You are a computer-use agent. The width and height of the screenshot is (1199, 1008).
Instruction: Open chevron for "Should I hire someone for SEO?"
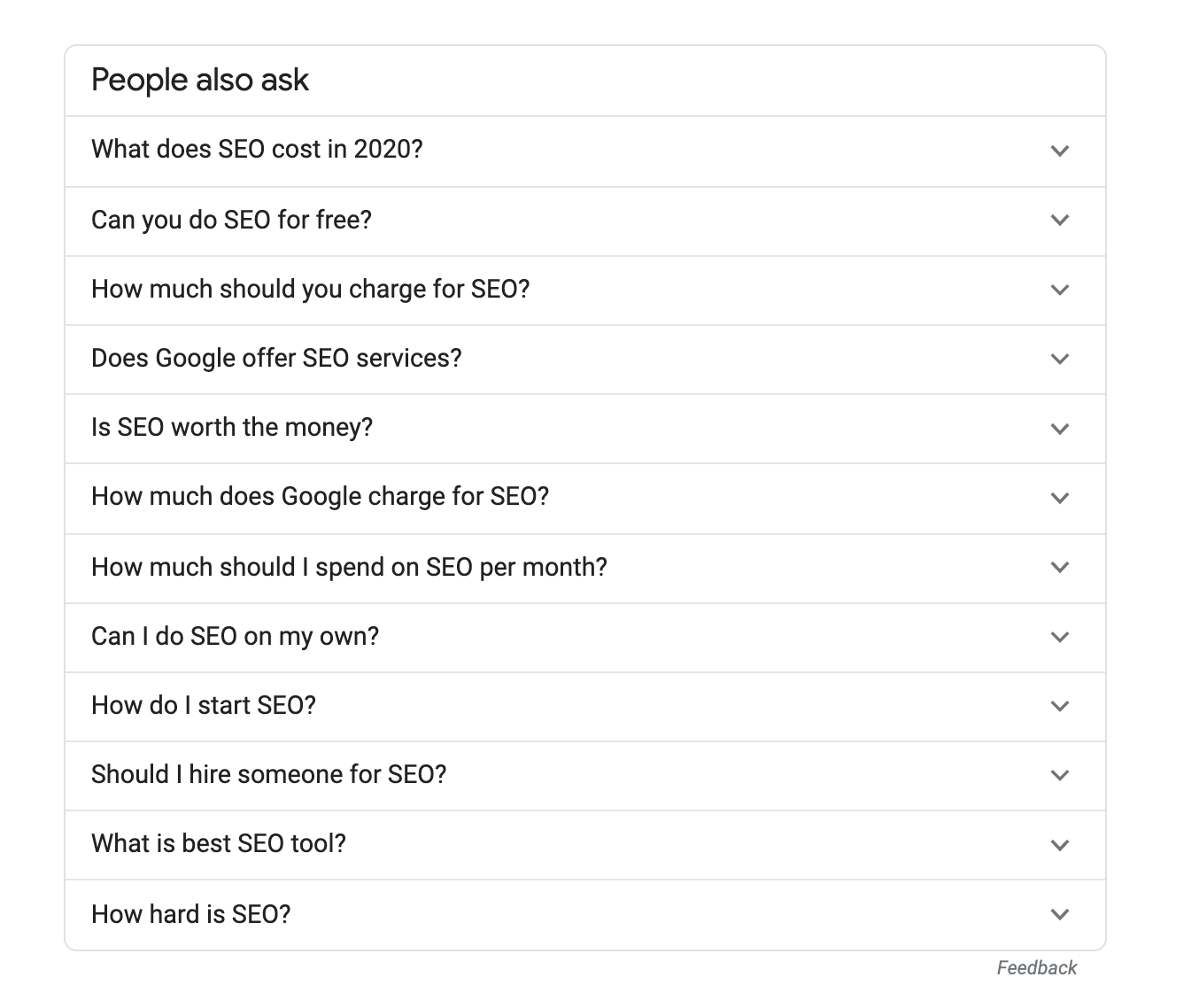[1059, 775]
